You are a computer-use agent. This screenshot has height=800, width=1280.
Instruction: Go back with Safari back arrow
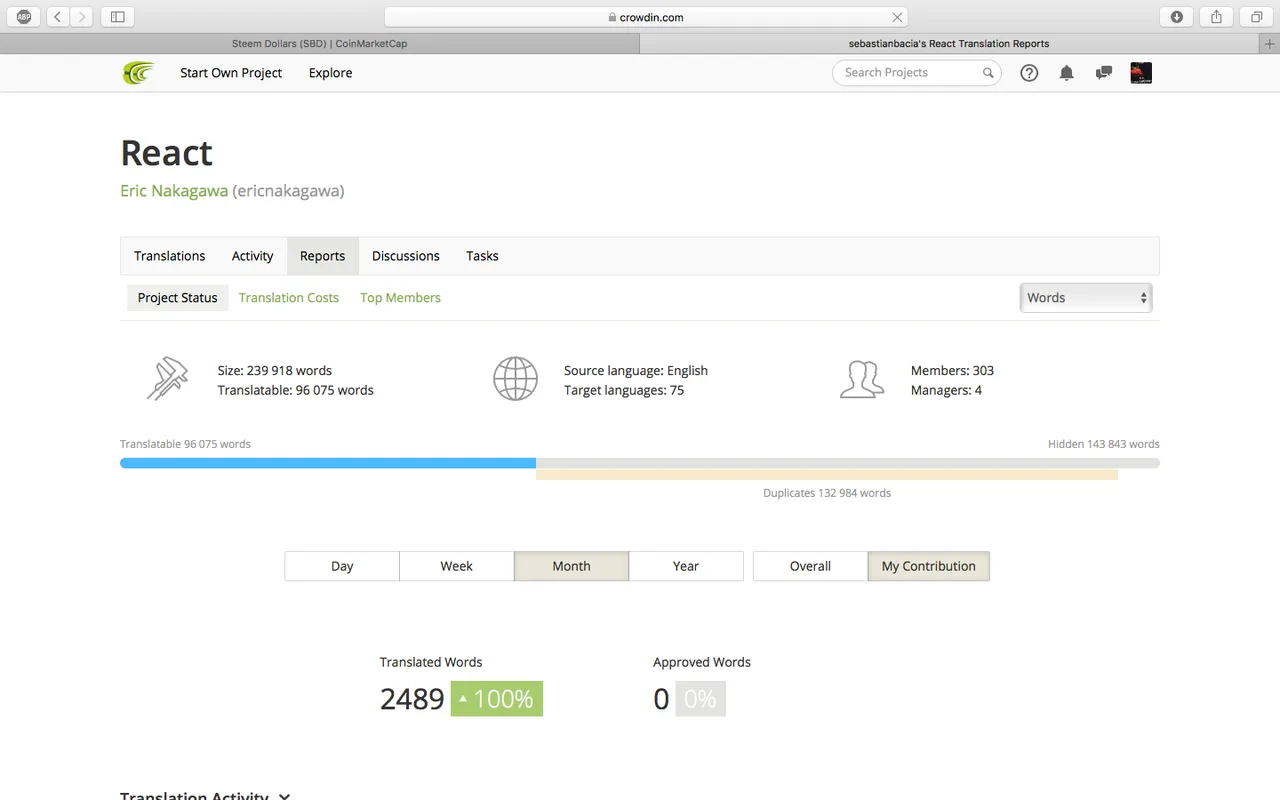click(x=57, y=17)
